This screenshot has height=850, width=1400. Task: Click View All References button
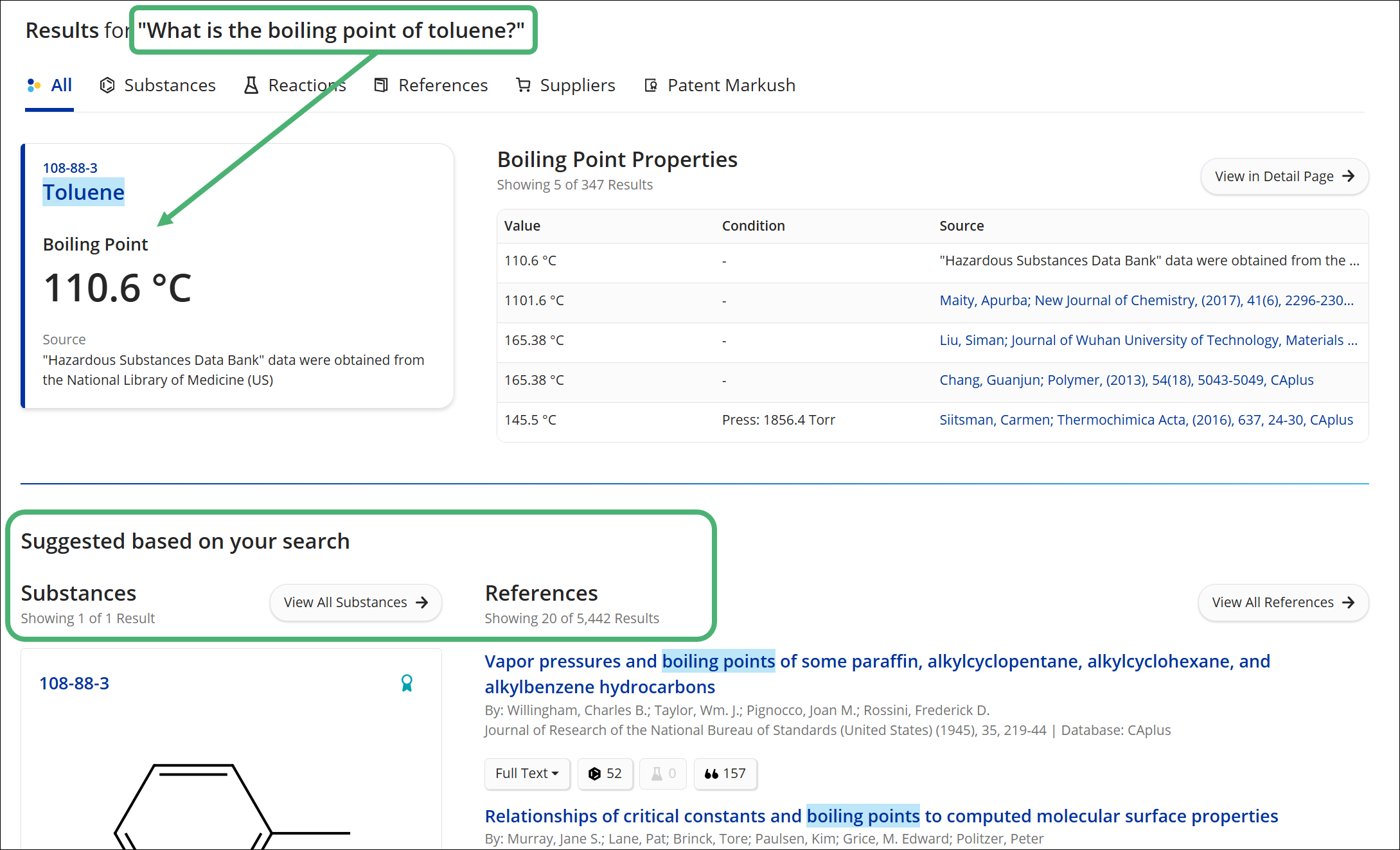coord(1283,603)
